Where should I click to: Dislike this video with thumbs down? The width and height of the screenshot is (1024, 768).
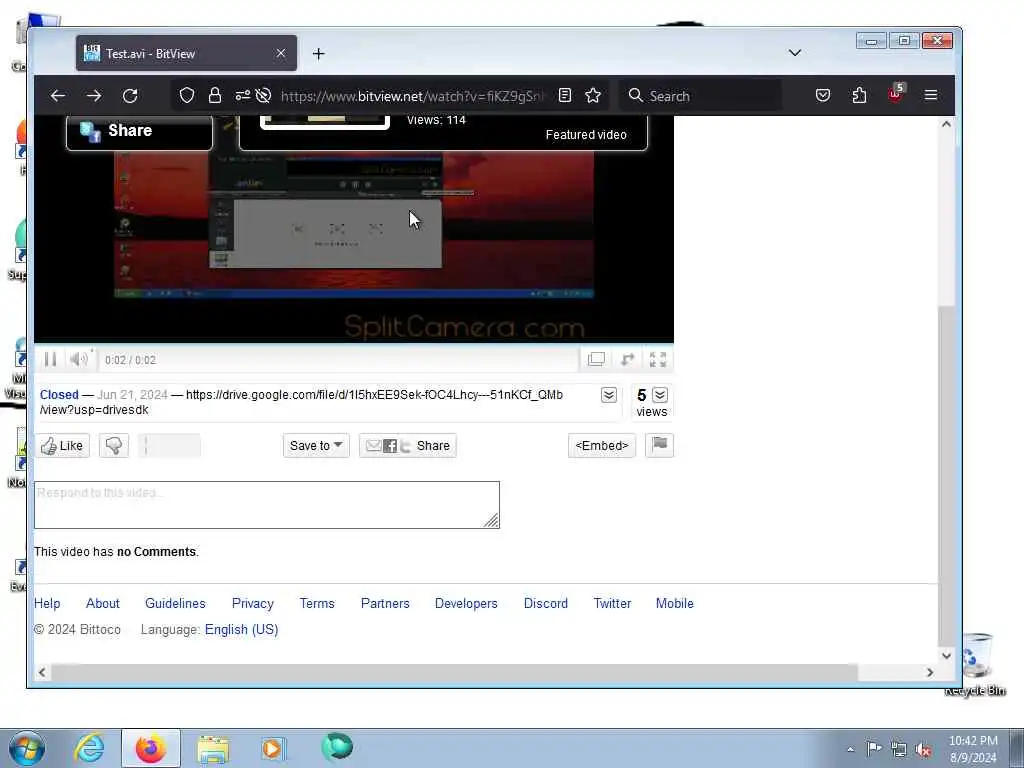tap(114, 445)
